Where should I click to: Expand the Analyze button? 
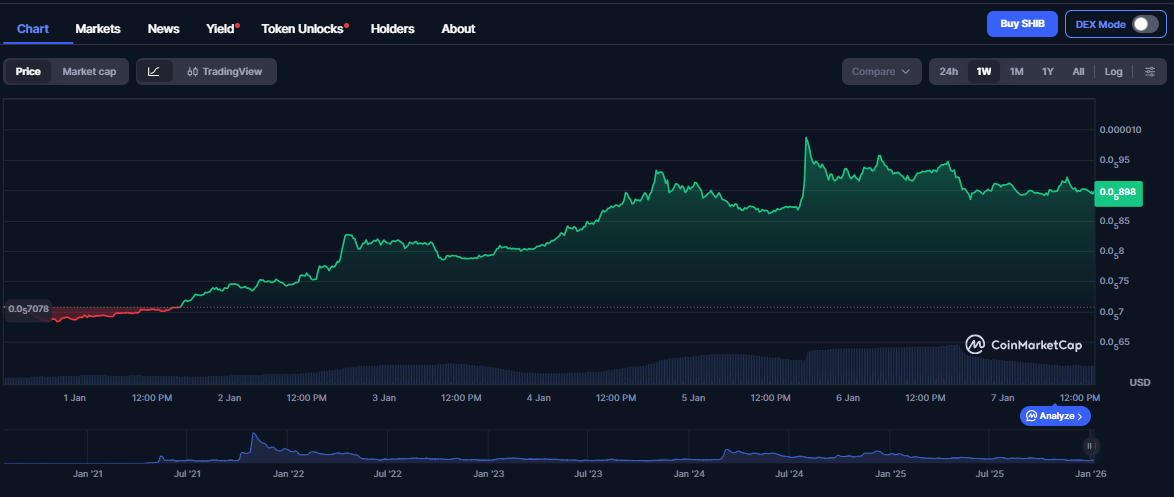coord(1055,416)
